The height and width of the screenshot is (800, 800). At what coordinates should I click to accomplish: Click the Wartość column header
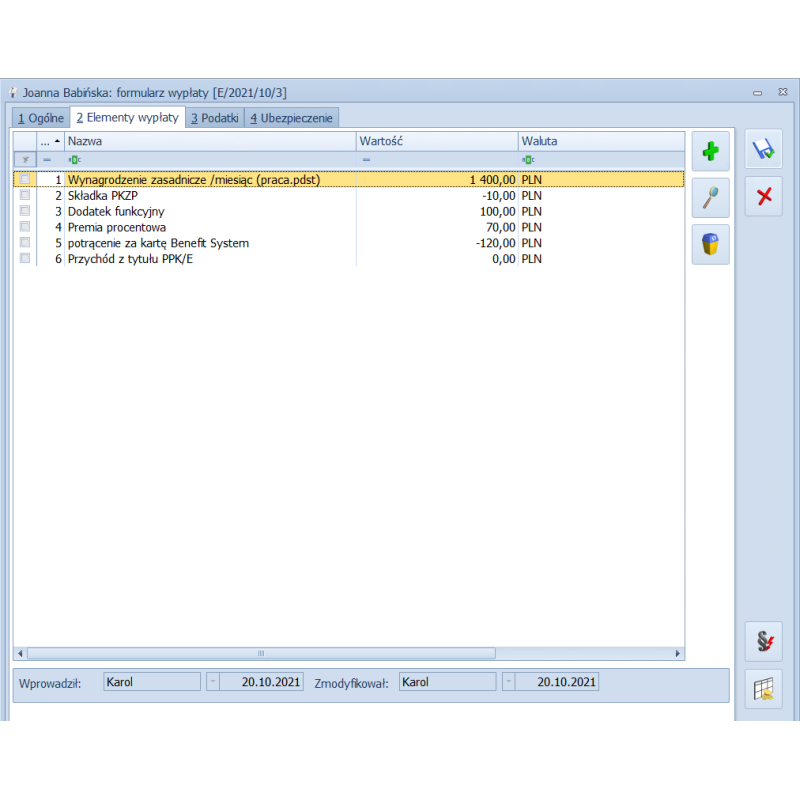(x=436, y=141)
